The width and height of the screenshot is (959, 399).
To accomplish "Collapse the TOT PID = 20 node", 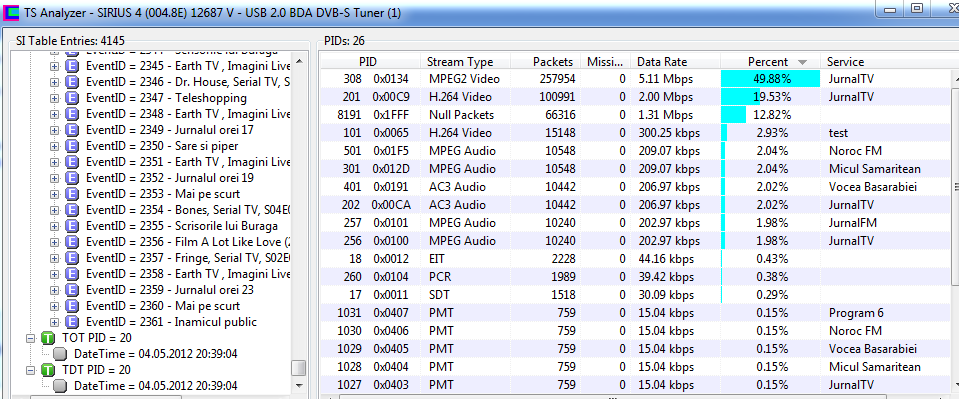I will 31,338.
